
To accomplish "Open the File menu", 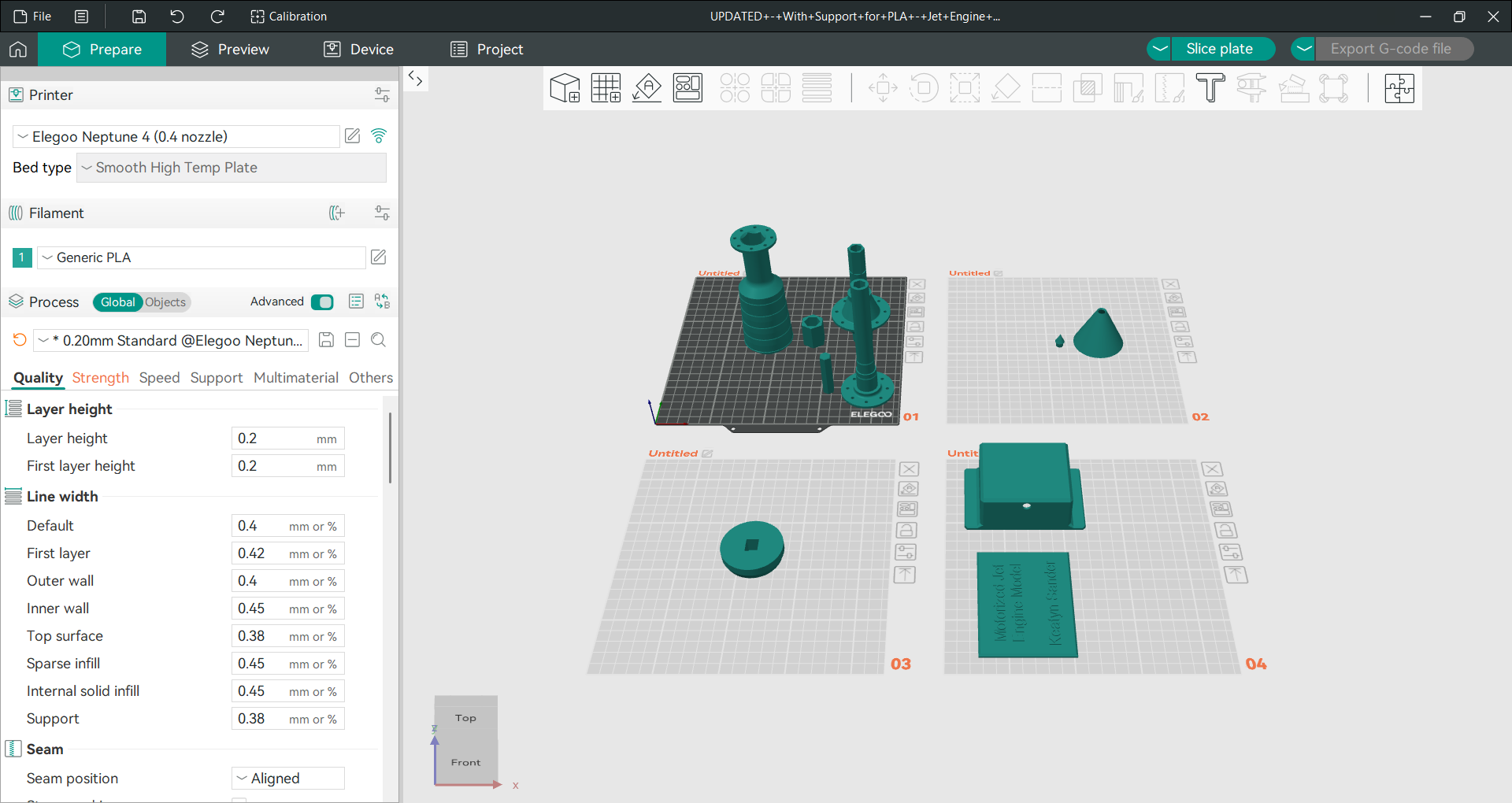I will pyautogui.click(x=33, y=17).
